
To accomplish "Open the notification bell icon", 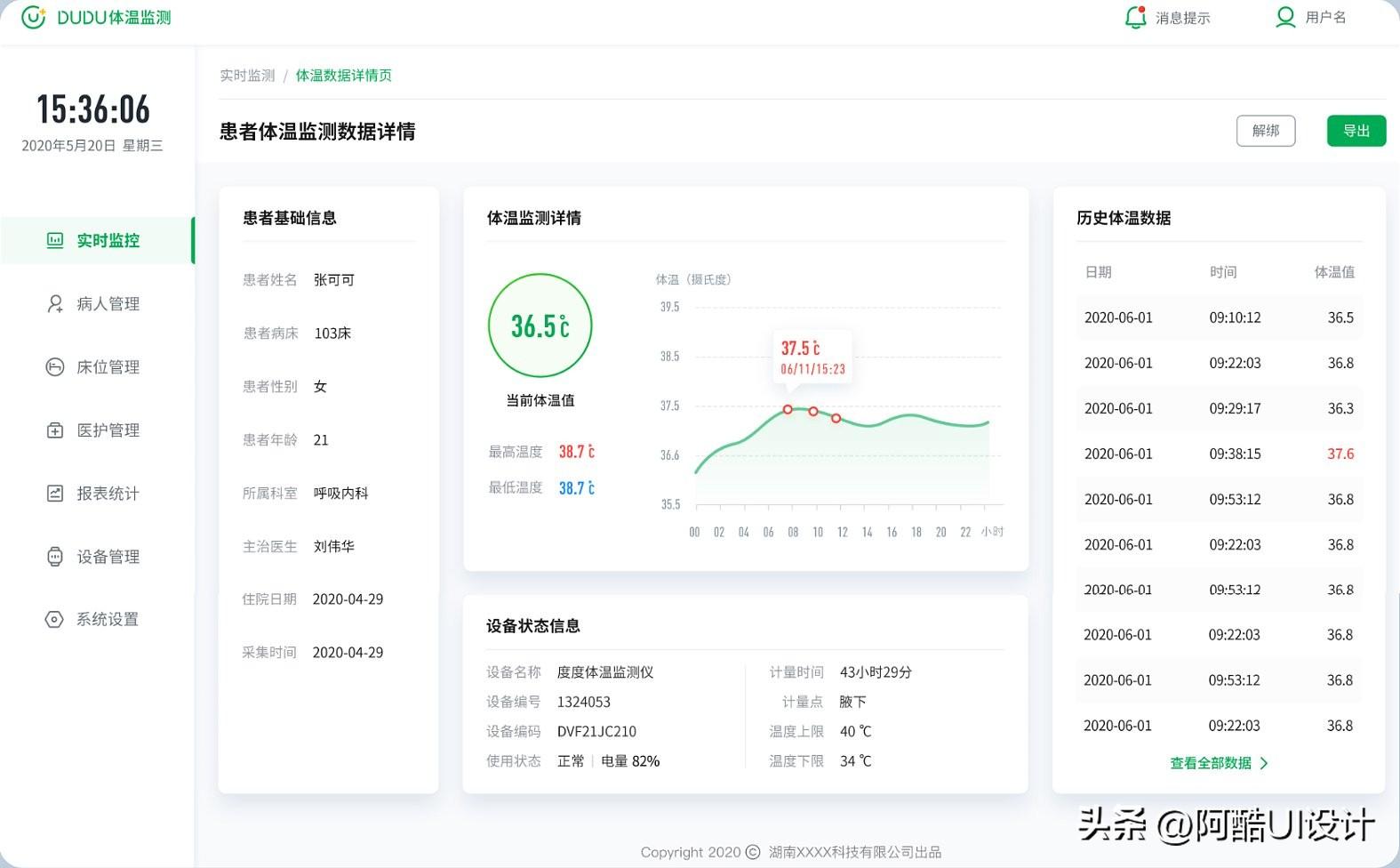I will 1135,17.
